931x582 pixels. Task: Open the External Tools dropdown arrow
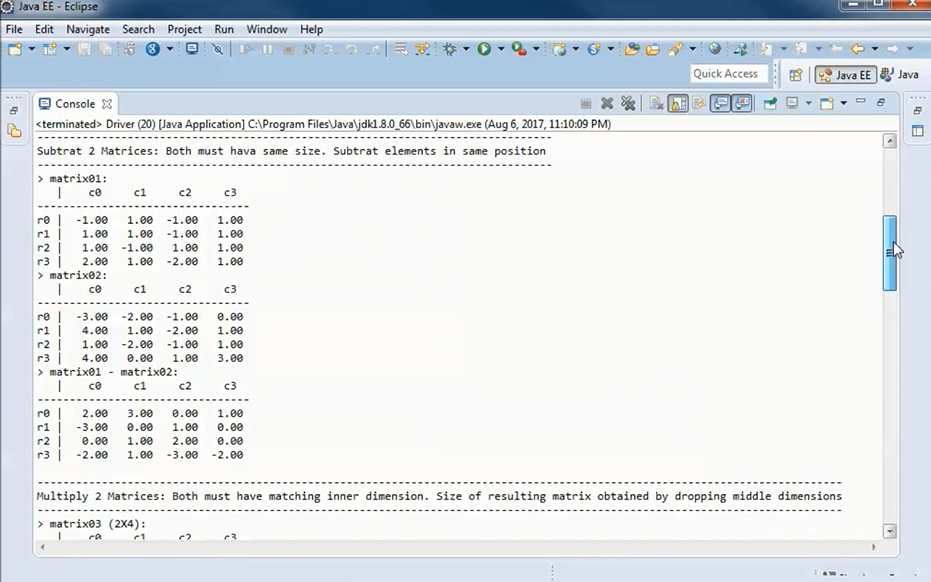point(536,49)
